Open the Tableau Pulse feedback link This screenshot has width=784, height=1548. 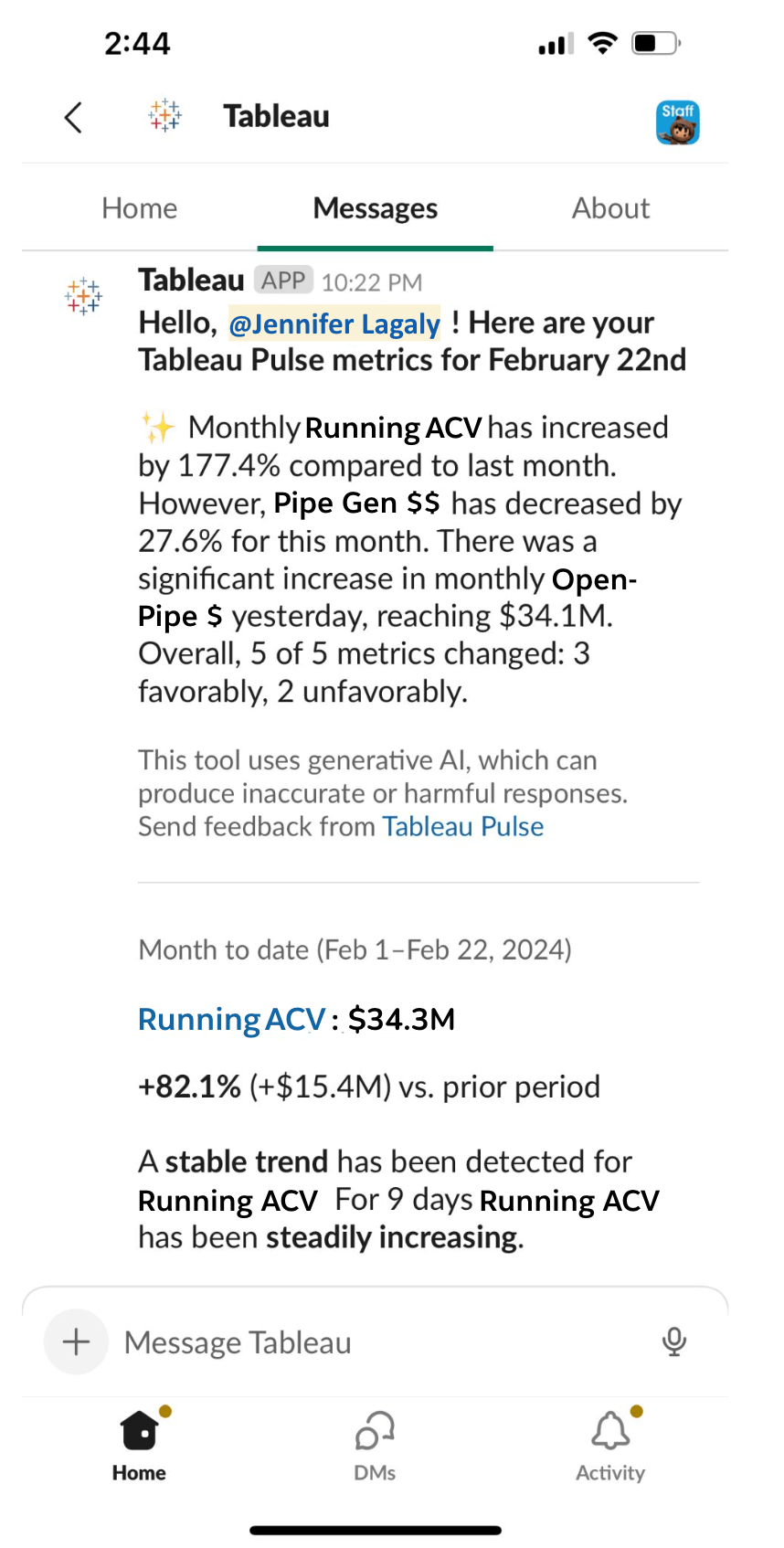(462, 826)
